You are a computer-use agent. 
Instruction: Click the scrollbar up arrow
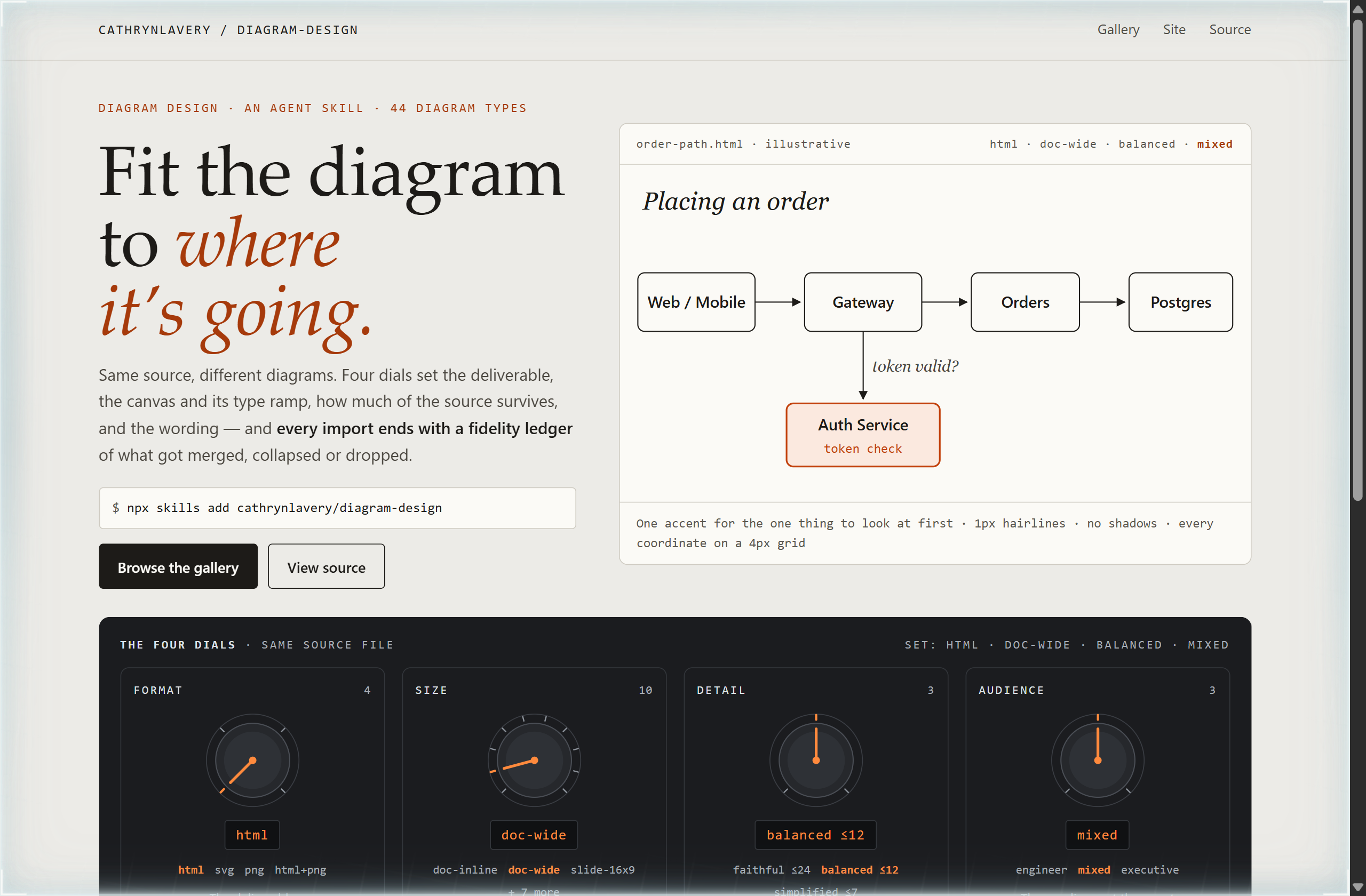point(1357,9)
